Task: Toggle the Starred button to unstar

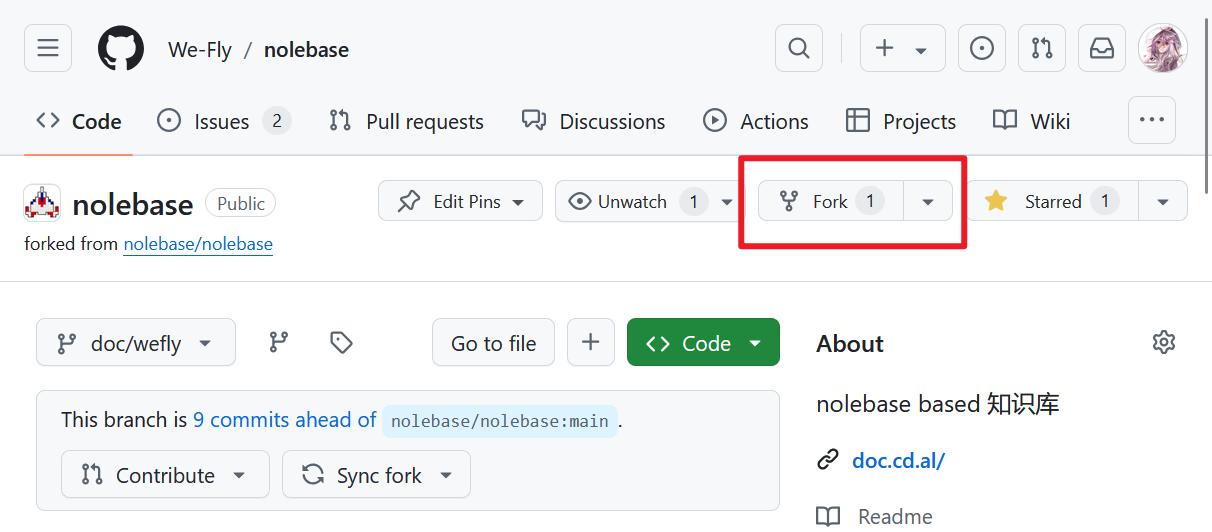Action: [1052, 201]
